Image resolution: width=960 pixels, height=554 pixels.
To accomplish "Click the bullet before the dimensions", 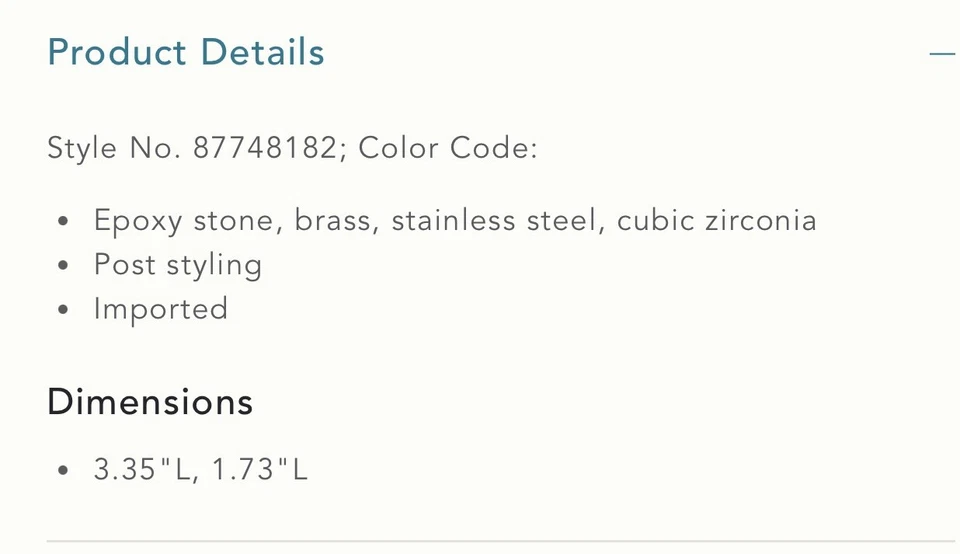I will click(x=64, y=470).
